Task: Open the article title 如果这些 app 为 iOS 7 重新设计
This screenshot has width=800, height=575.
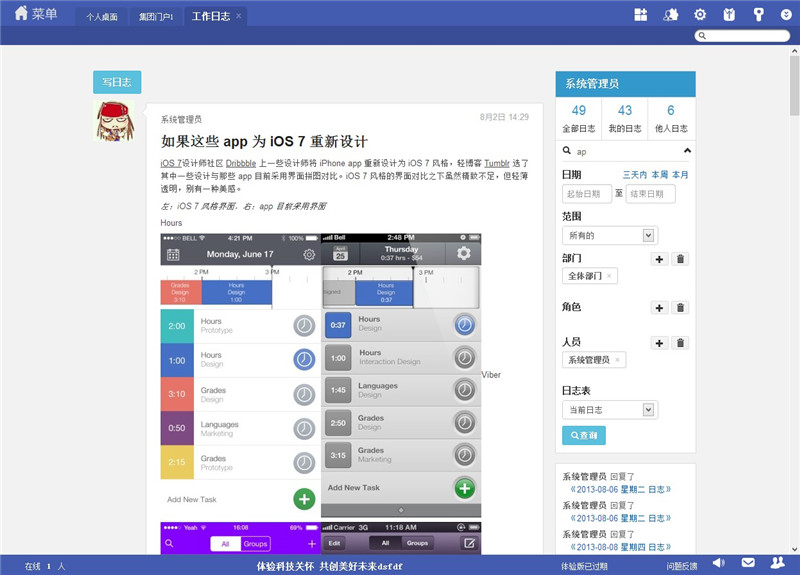Action: [264, 141]
